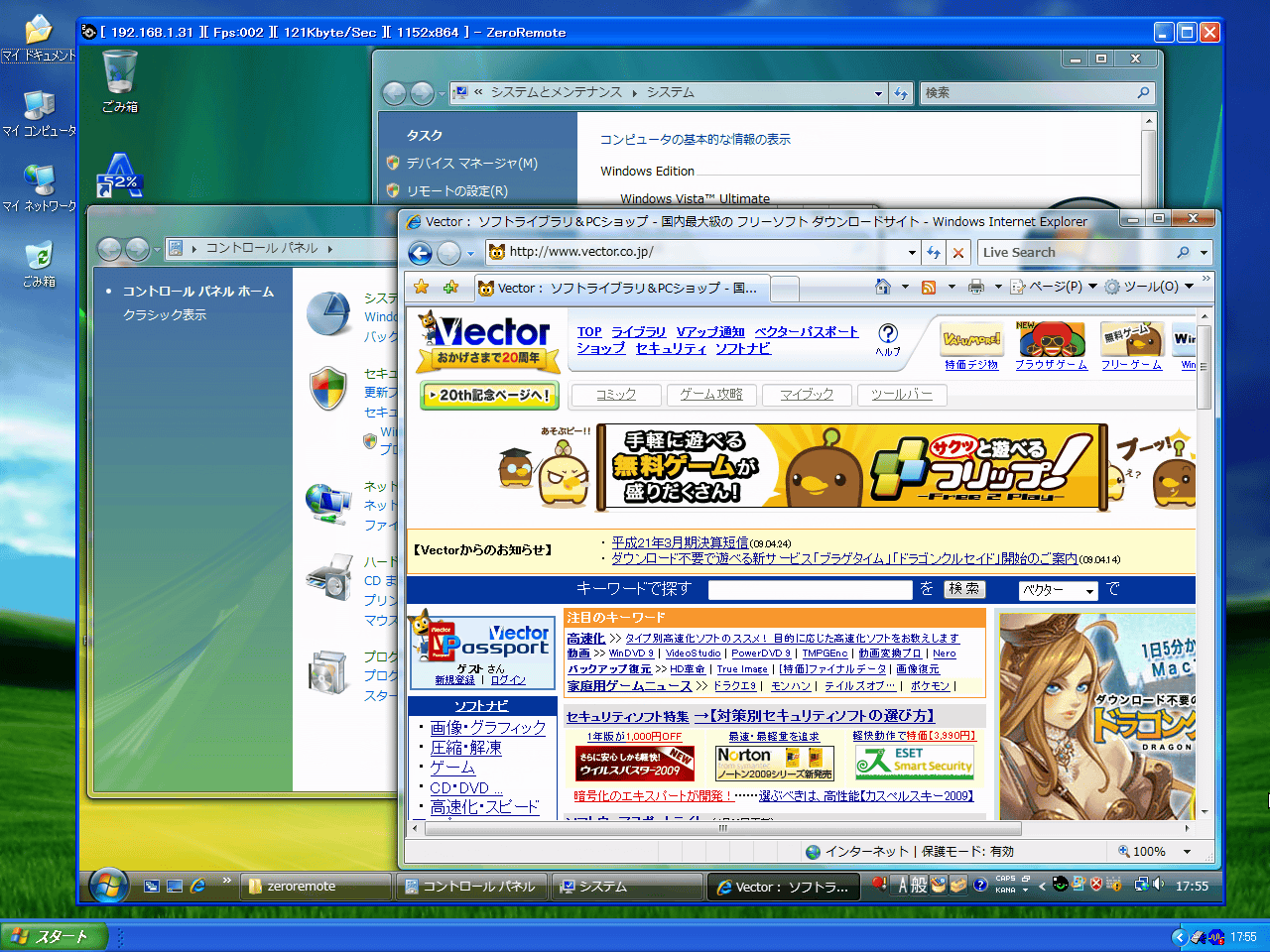Click the IE forward arrow button
The width and height of the screenshot is (1270, 952).
pos(448,253)
